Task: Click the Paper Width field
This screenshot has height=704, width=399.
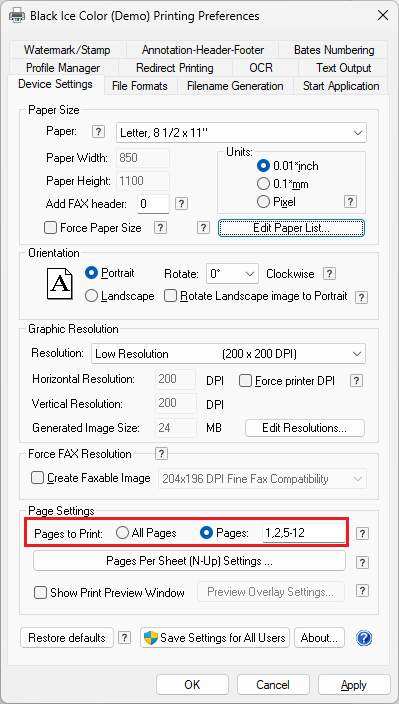Action: point(143,158)
